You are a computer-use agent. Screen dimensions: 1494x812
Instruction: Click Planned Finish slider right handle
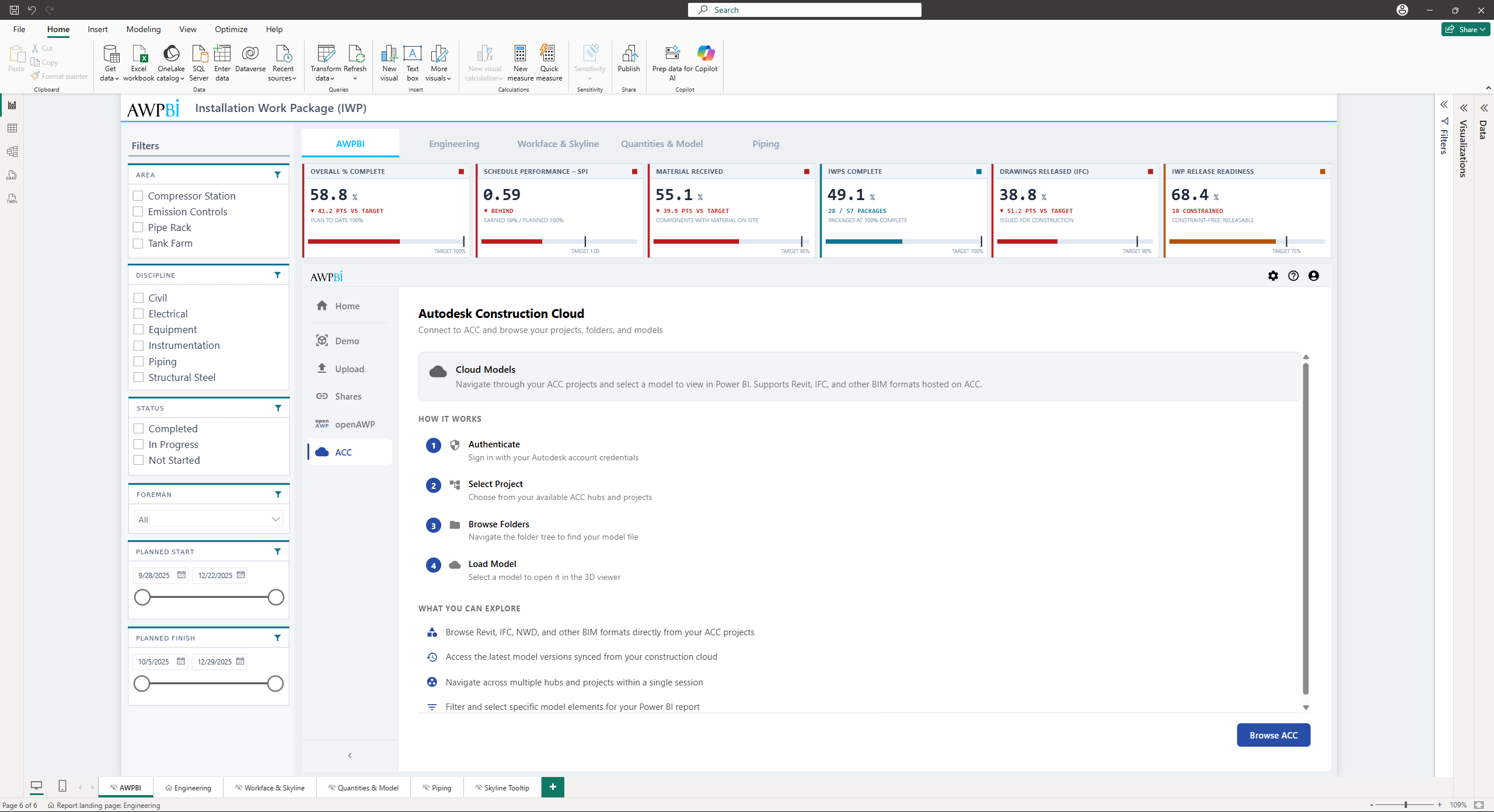(x=275, y=684)
